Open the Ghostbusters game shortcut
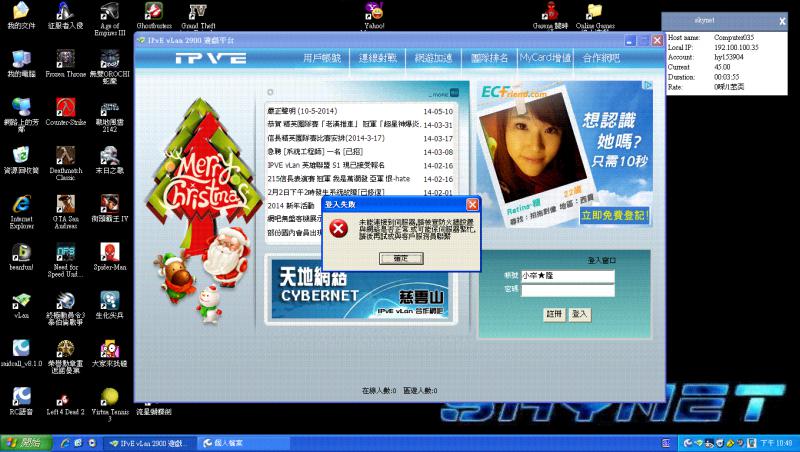800x452 pixels. coord(154,15)
